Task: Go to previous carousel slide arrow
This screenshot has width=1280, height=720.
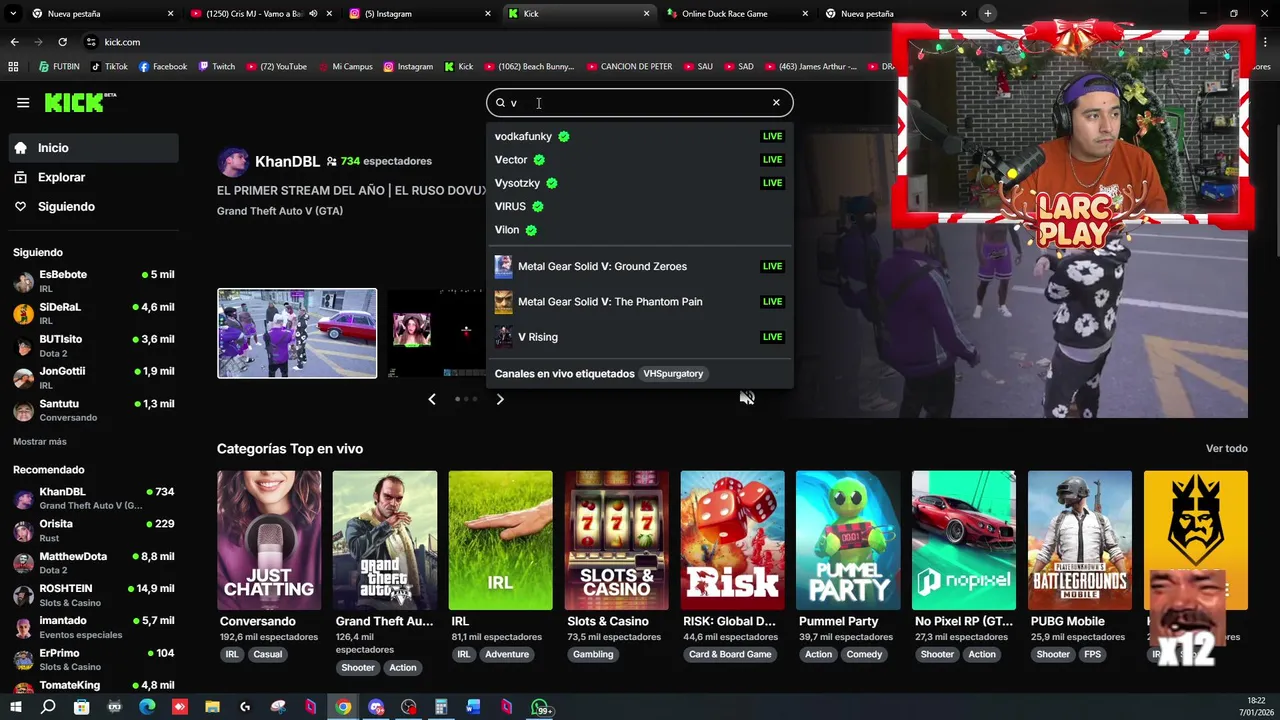Action: coord(432,399)
